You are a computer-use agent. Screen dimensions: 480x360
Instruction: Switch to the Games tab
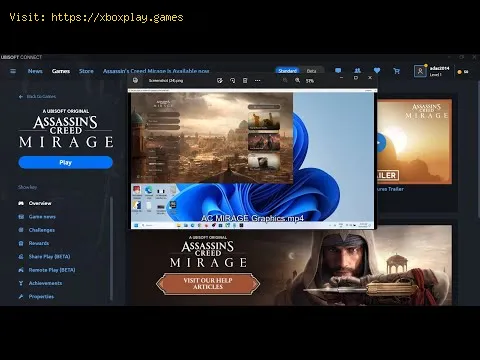pos(61,71)
